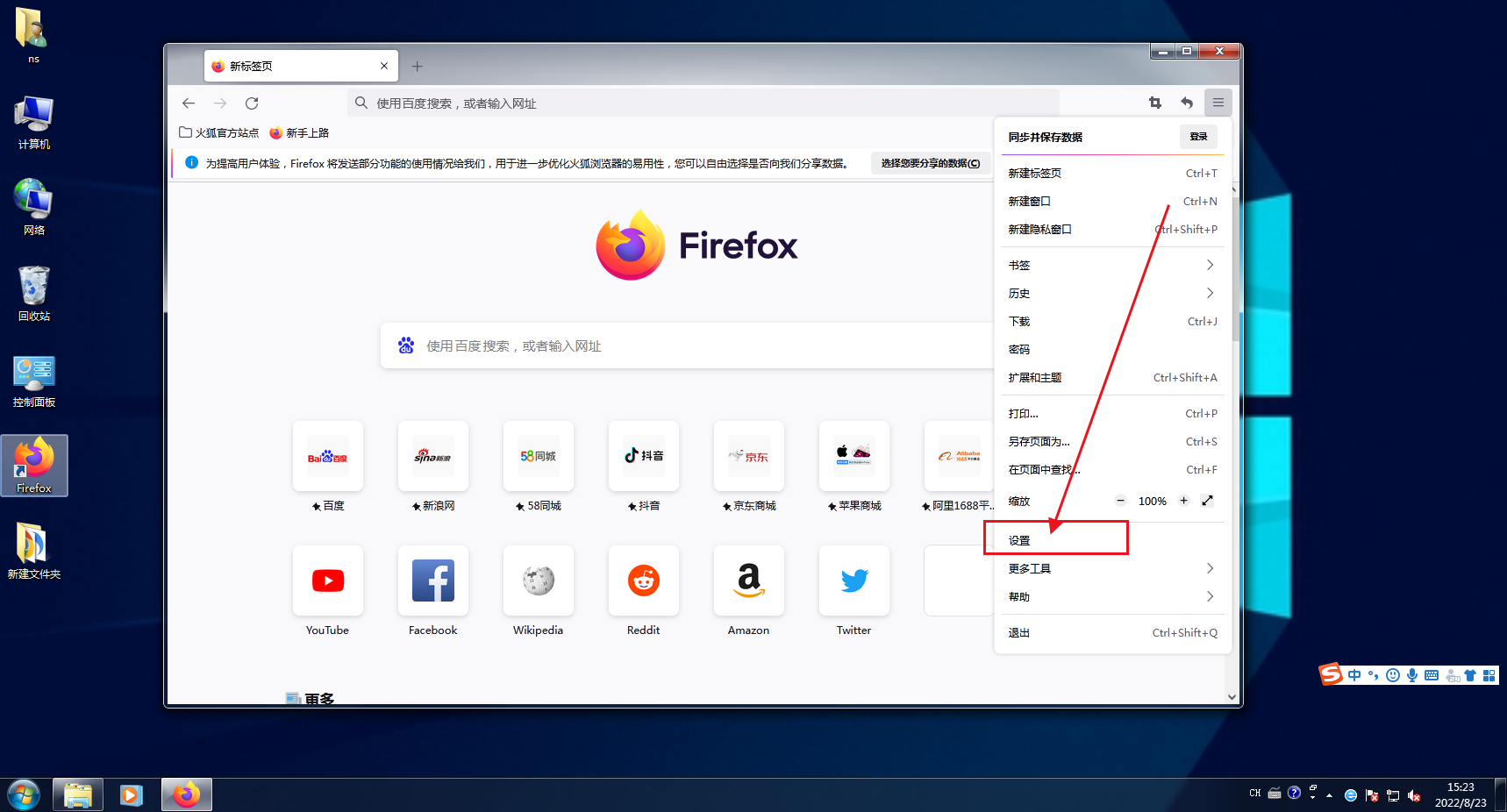Expand the 更多工具 submenu
This screenshot has height=812, width=1507.
pos(1111,568)
